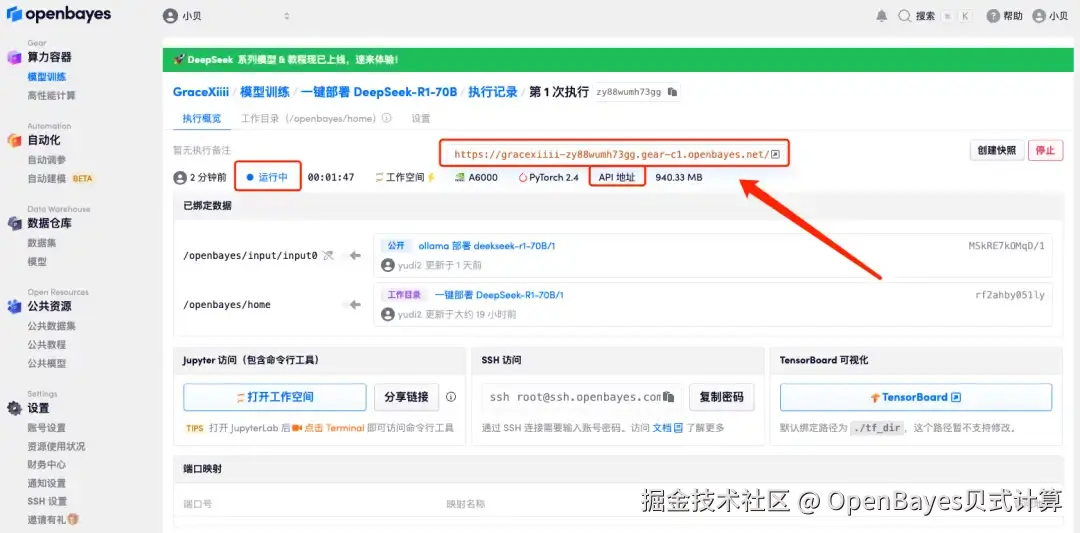Viewport: 1080px width, 533px height.
Task: Click 复制密码 button
Action: point(722,397)
